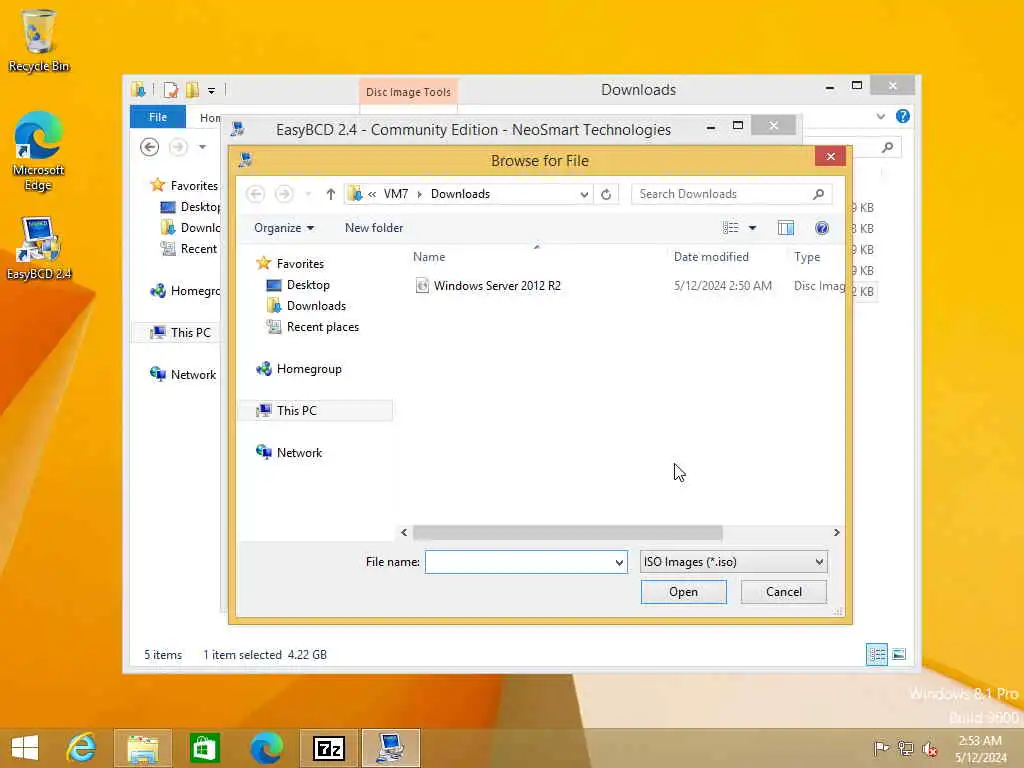Open 7-Zip from taskbar
Image resolution: width=1024 pixels, height=768 pixels.
328,748
